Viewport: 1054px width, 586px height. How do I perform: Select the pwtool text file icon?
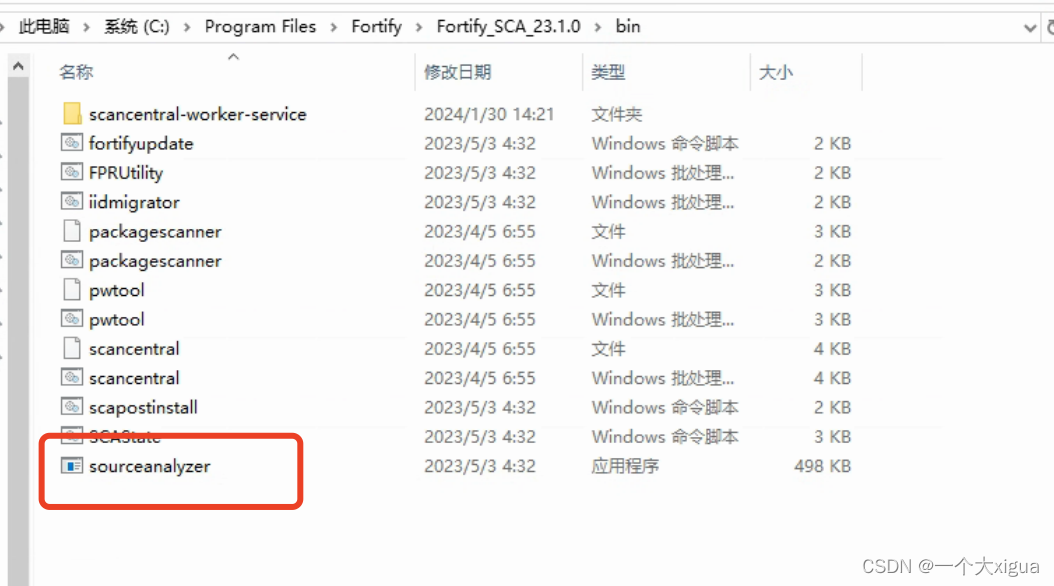[70, 290]
